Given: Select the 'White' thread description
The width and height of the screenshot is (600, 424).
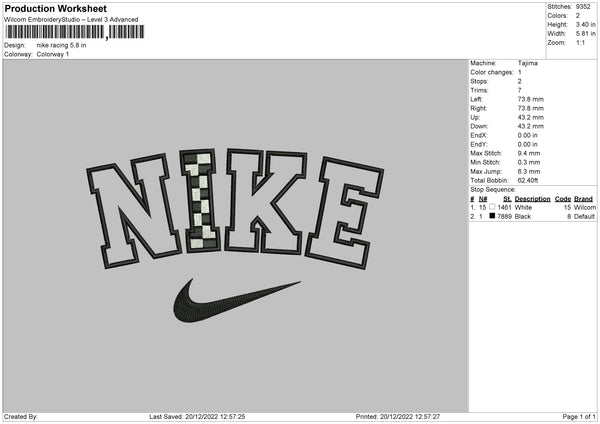Looking at the screenshot, I should tap(523, 207).
